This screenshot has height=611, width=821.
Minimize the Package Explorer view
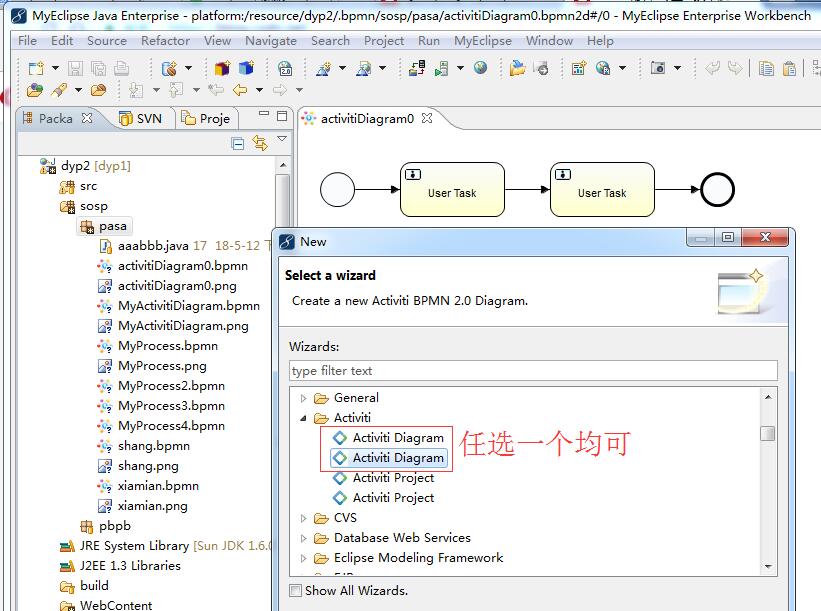pos(264,114)
